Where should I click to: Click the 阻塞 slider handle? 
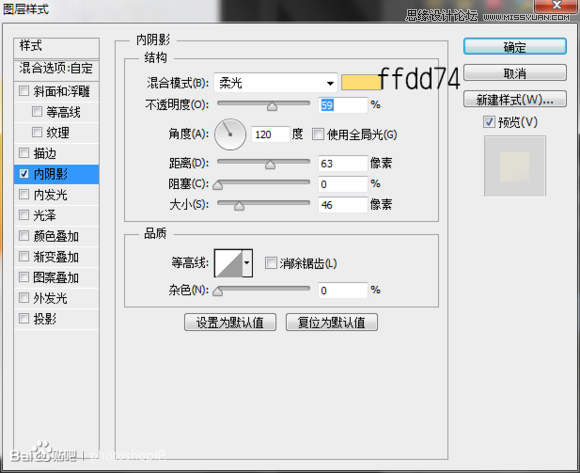tap(218, 185)
